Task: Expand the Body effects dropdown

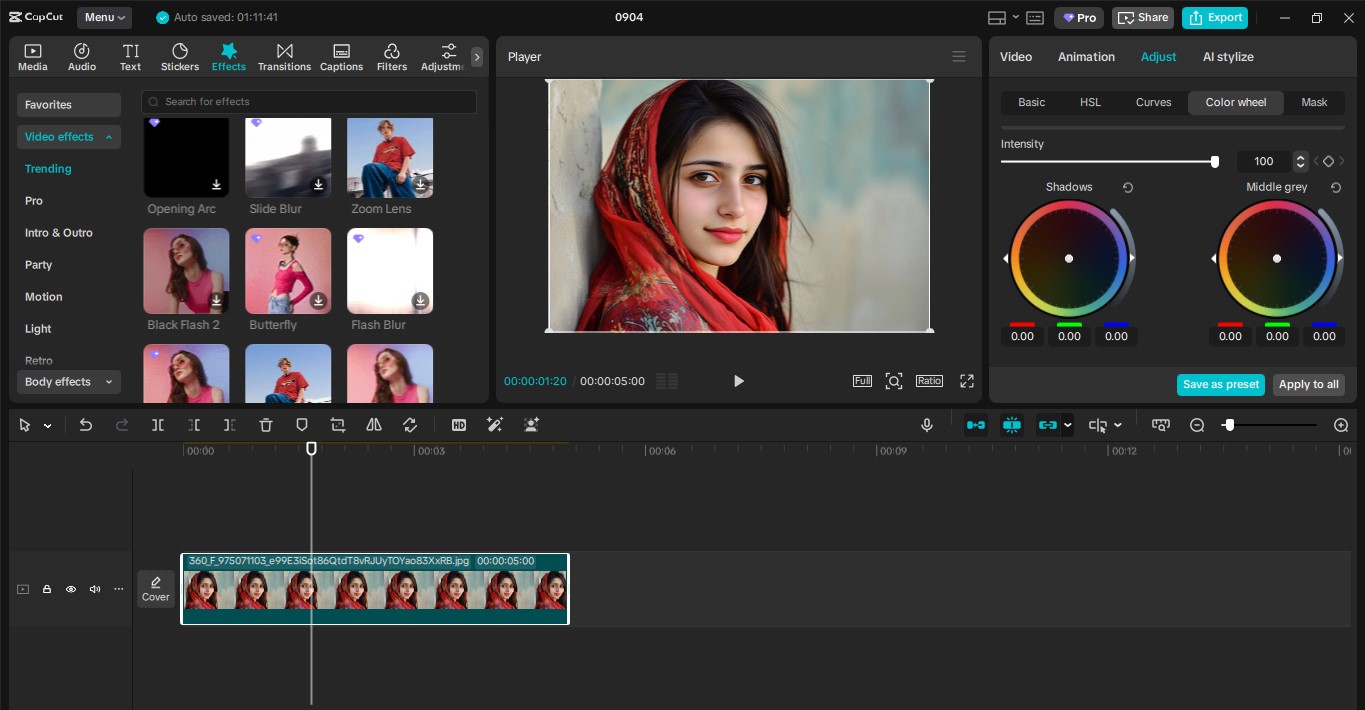Action: [x=68, y=382]
